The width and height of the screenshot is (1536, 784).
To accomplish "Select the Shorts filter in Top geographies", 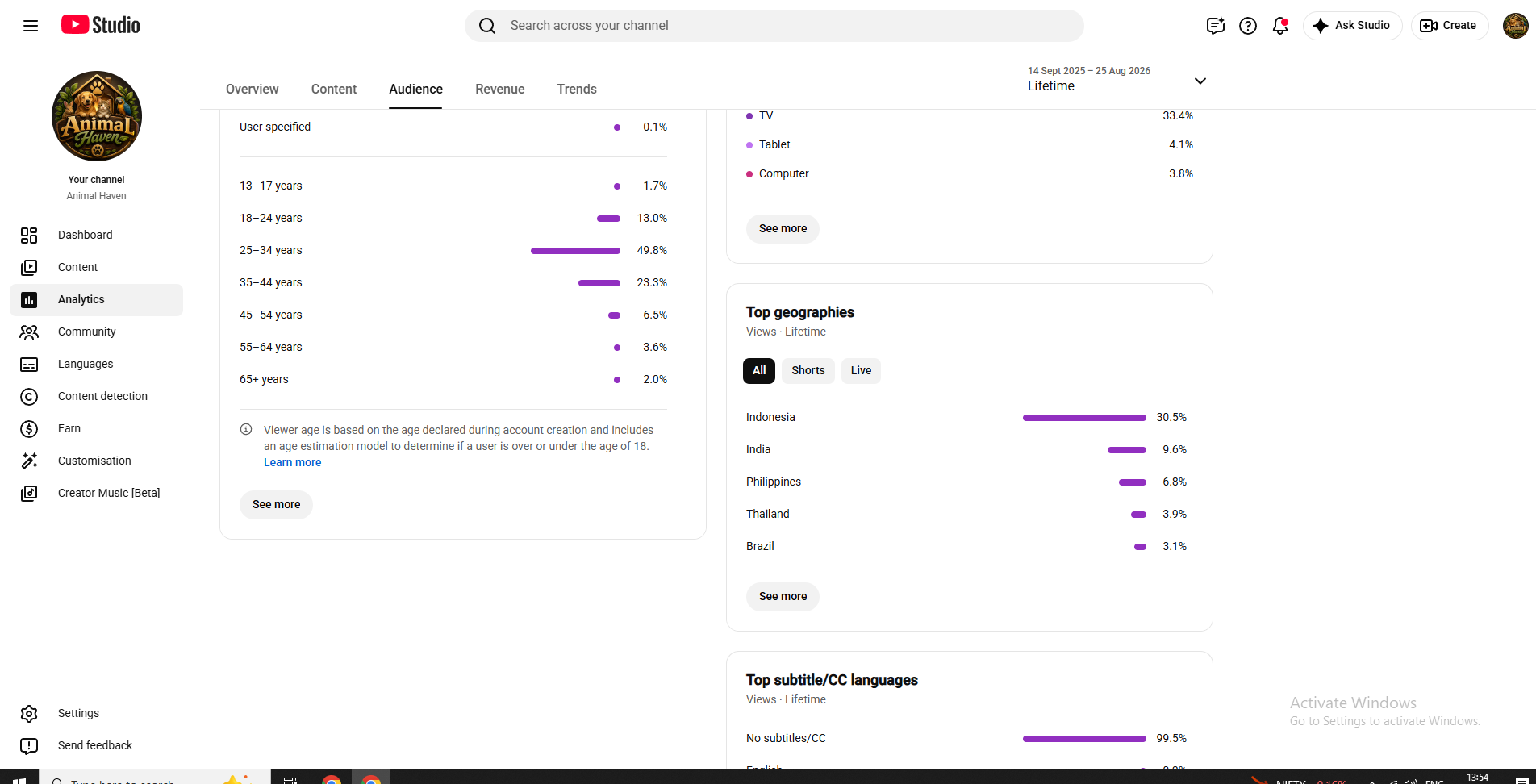I will click(x=808, y=371).
